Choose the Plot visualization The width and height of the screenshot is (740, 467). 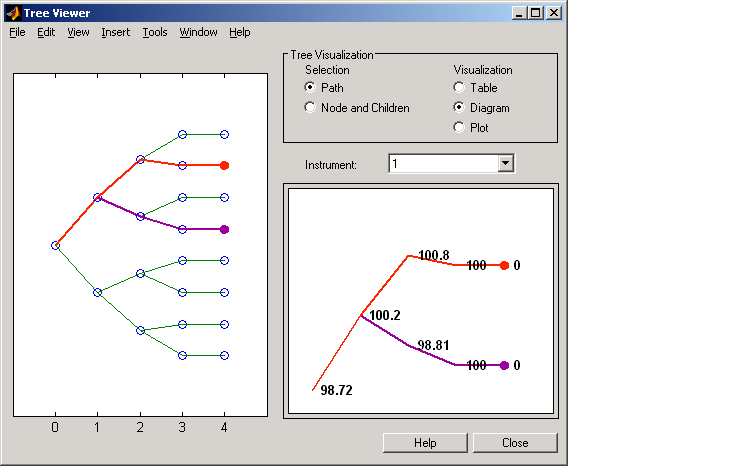point(459,127)
